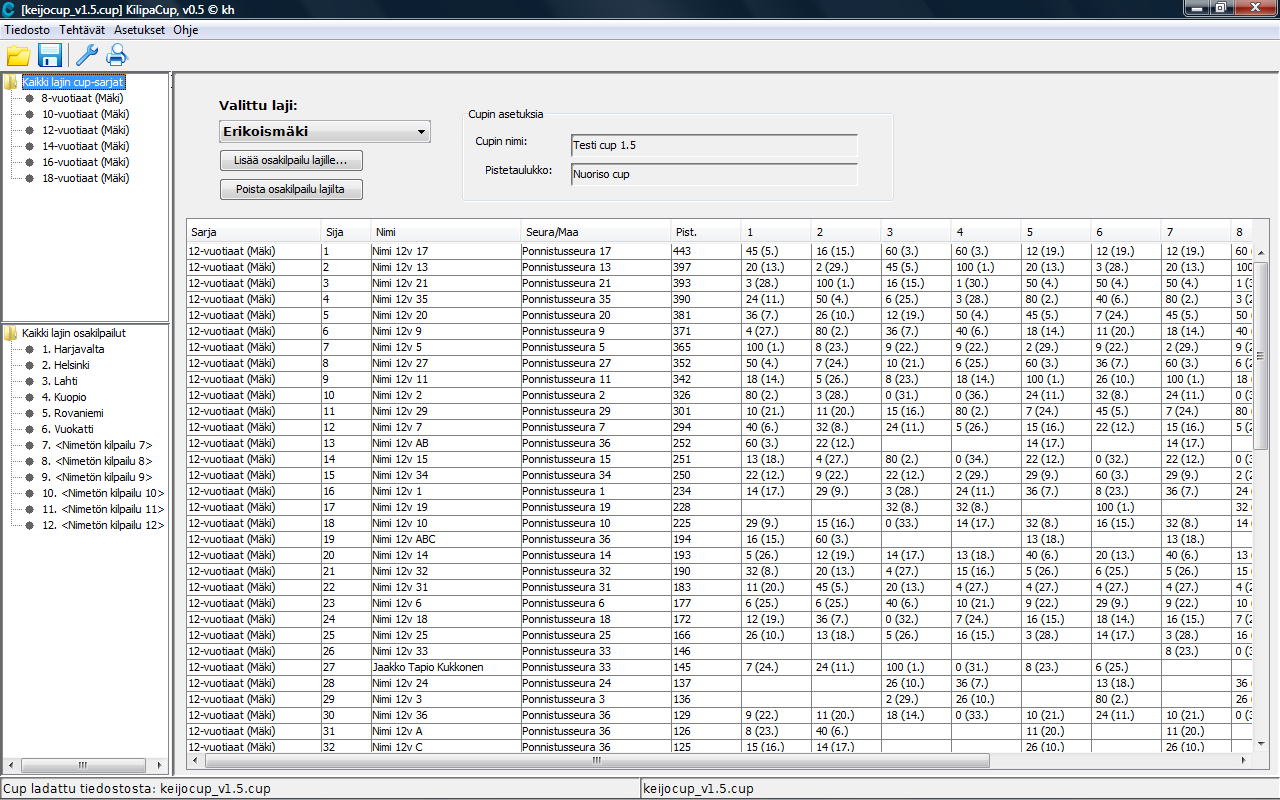Image resolution: width=1280 pixels, height=800 pixels.
Task: Sort by the Sarja column header
Action: [x=254, y=232]
